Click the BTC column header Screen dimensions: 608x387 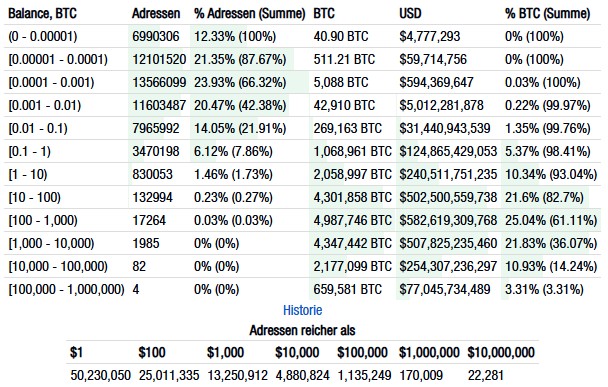tap(324, 14)
